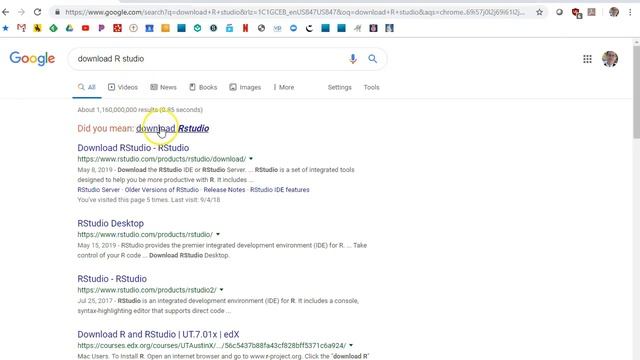Go back using the browser back arrow

(6, 12)
